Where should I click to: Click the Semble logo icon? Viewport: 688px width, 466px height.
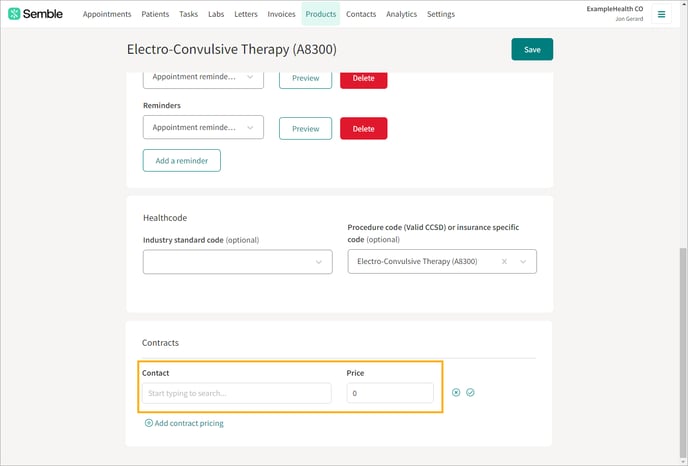point(14,14)
